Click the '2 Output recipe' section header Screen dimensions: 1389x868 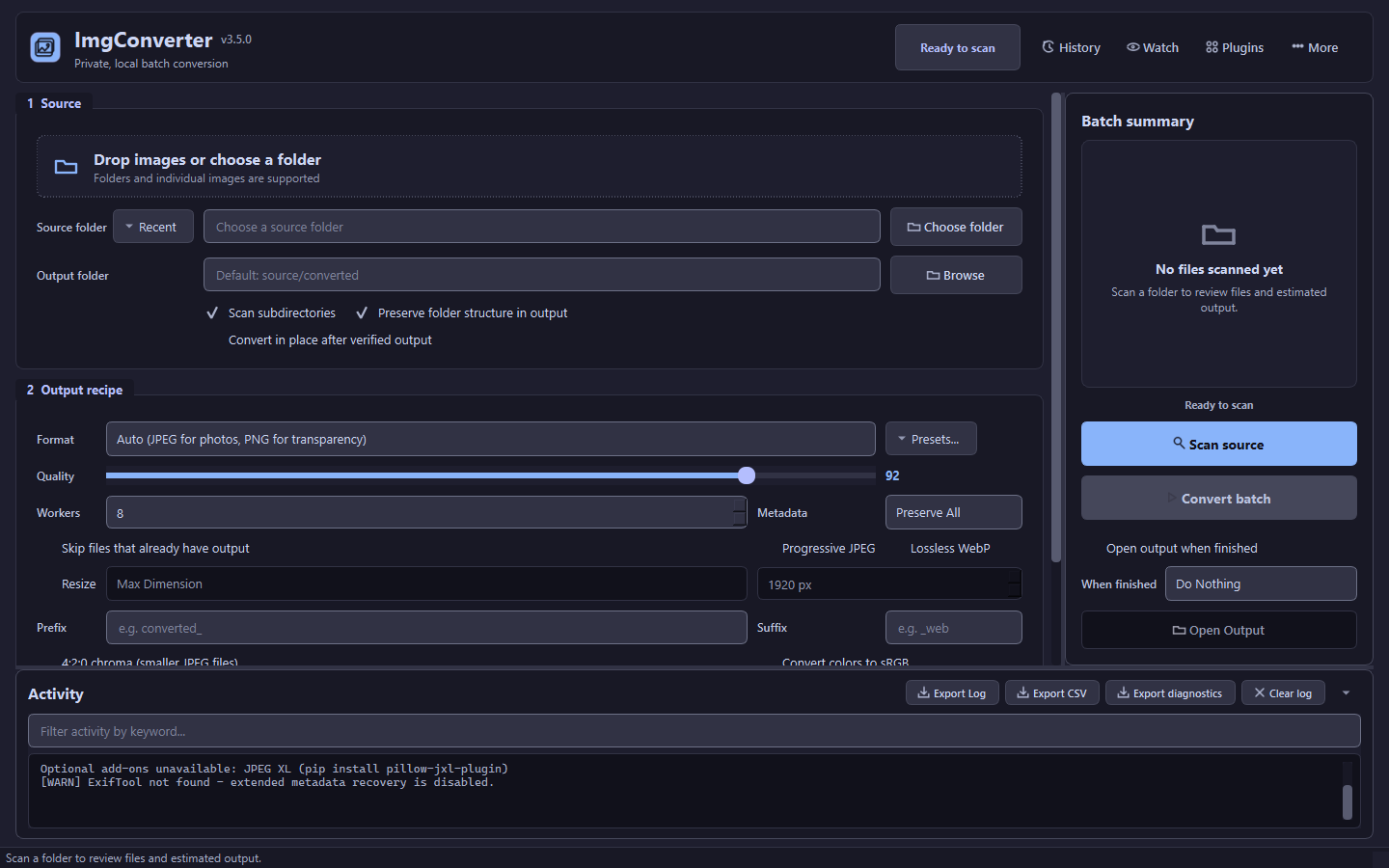(x=74, y=390)
